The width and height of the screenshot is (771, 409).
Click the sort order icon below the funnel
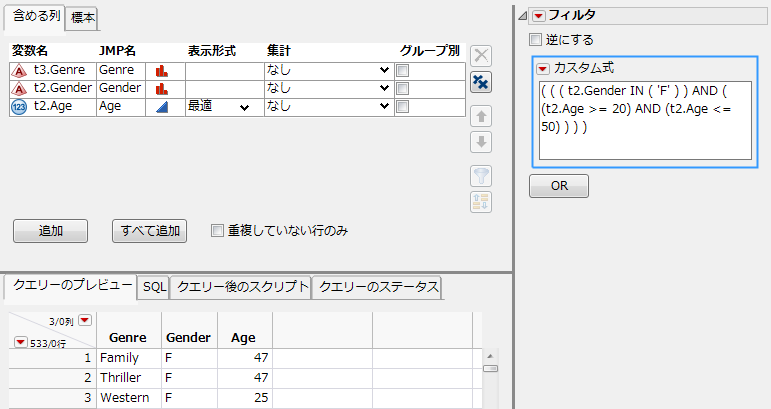tap(480, 201)
